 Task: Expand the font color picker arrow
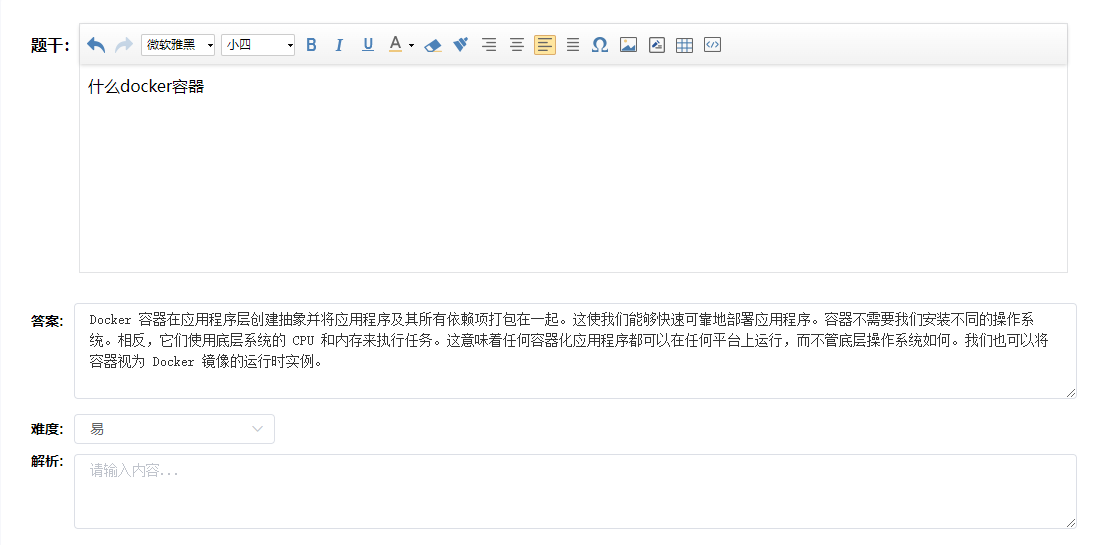tap(411, 45)
